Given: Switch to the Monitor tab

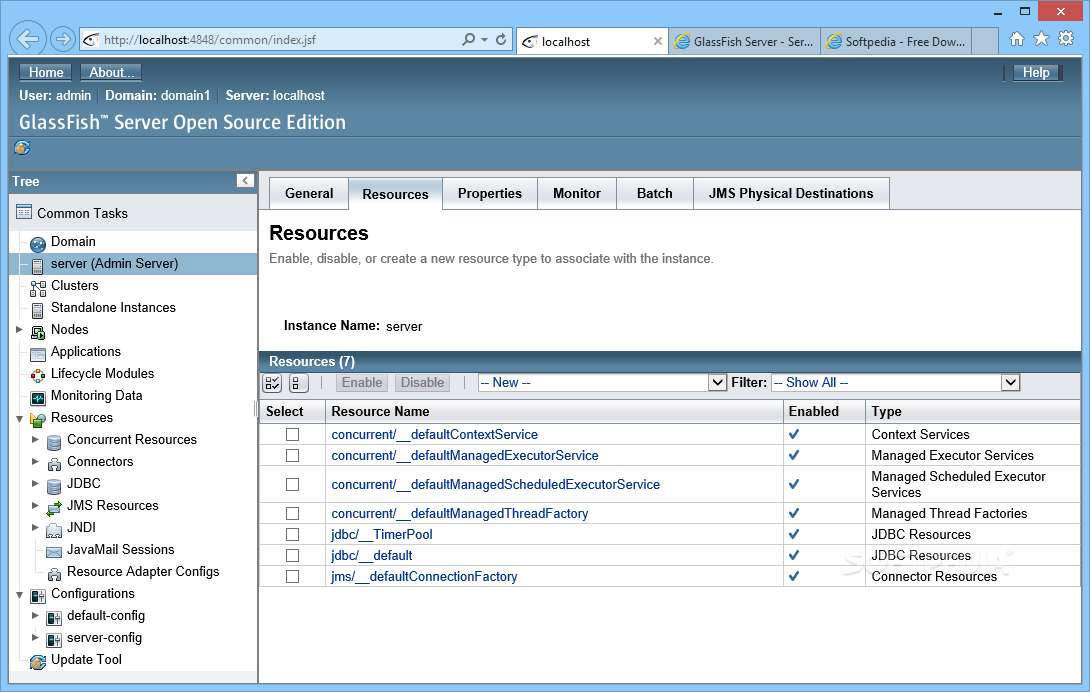Looking at the screenshot, I should [x=576, y=193].
